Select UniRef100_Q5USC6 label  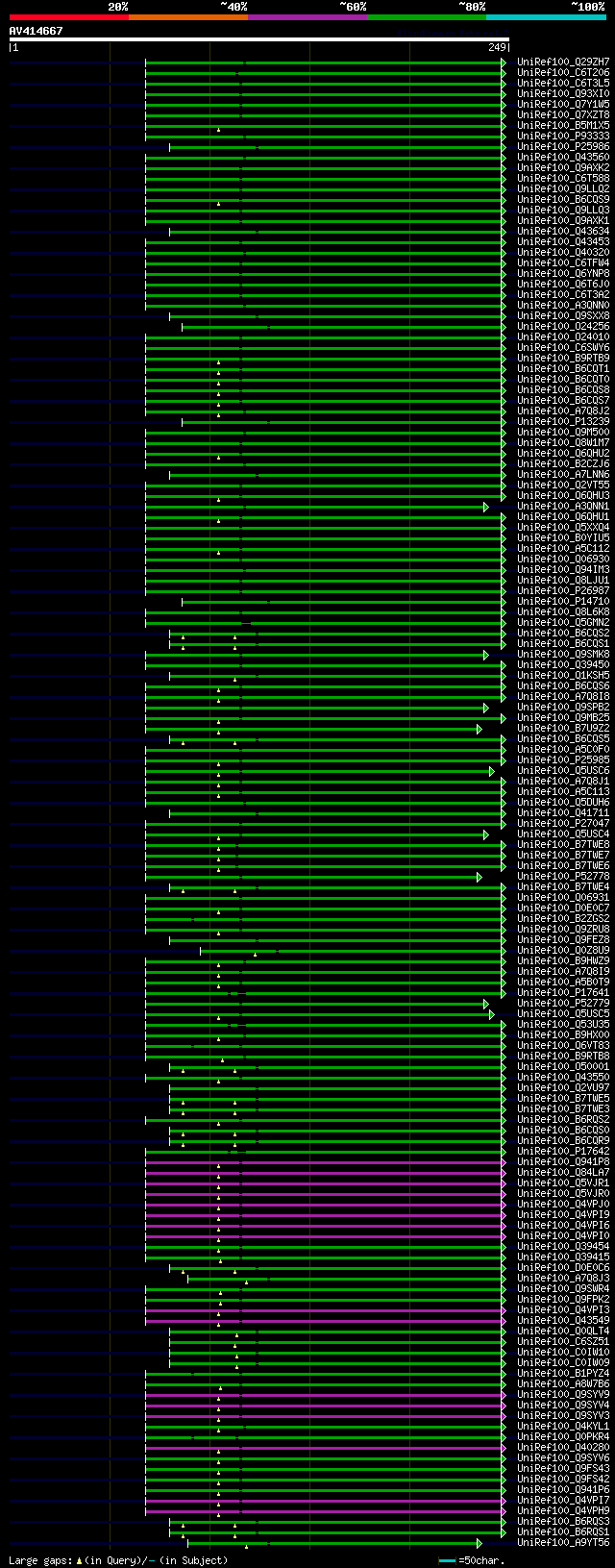tap(563, 771)
